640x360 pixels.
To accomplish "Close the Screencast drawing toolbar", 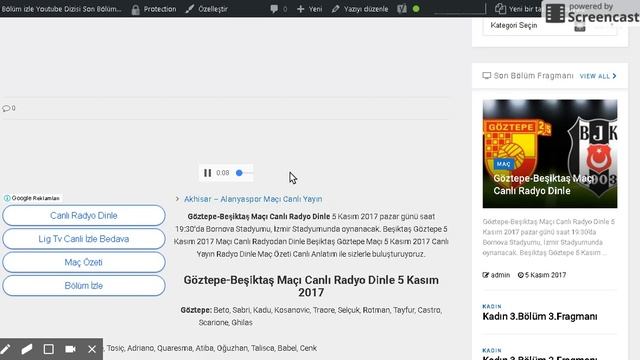I will [92, 349].
